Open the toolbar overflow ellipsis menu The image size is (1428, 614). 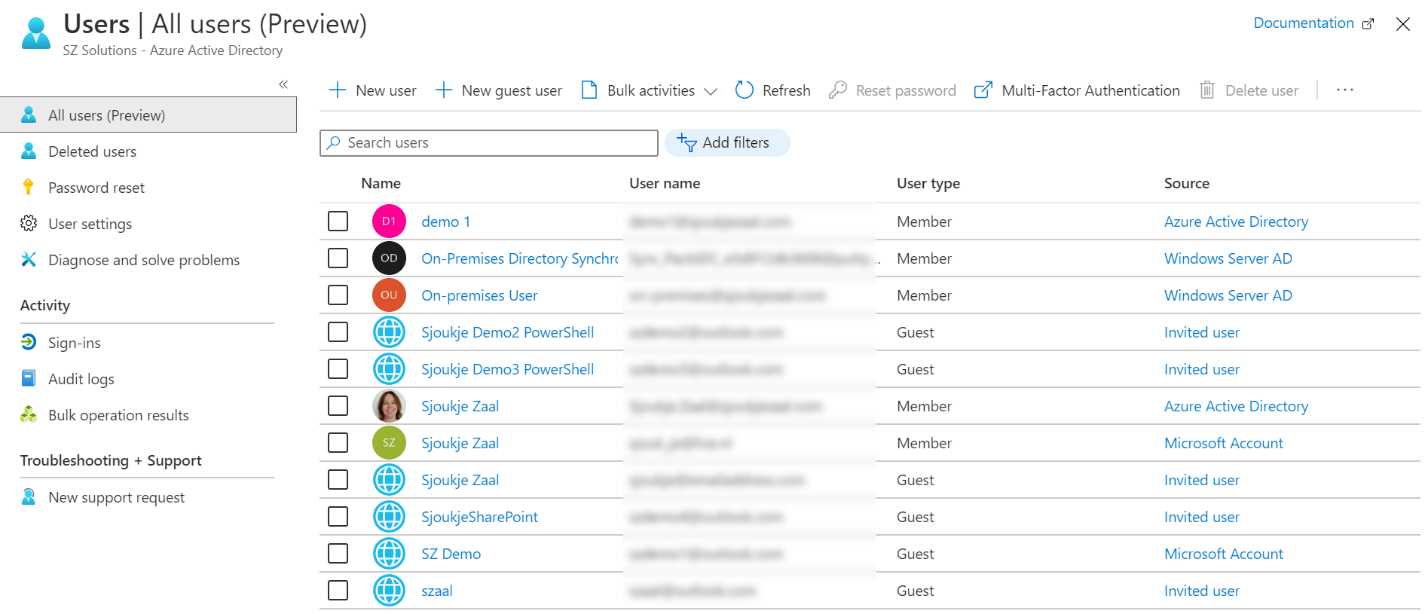[x=1344, y=90]
